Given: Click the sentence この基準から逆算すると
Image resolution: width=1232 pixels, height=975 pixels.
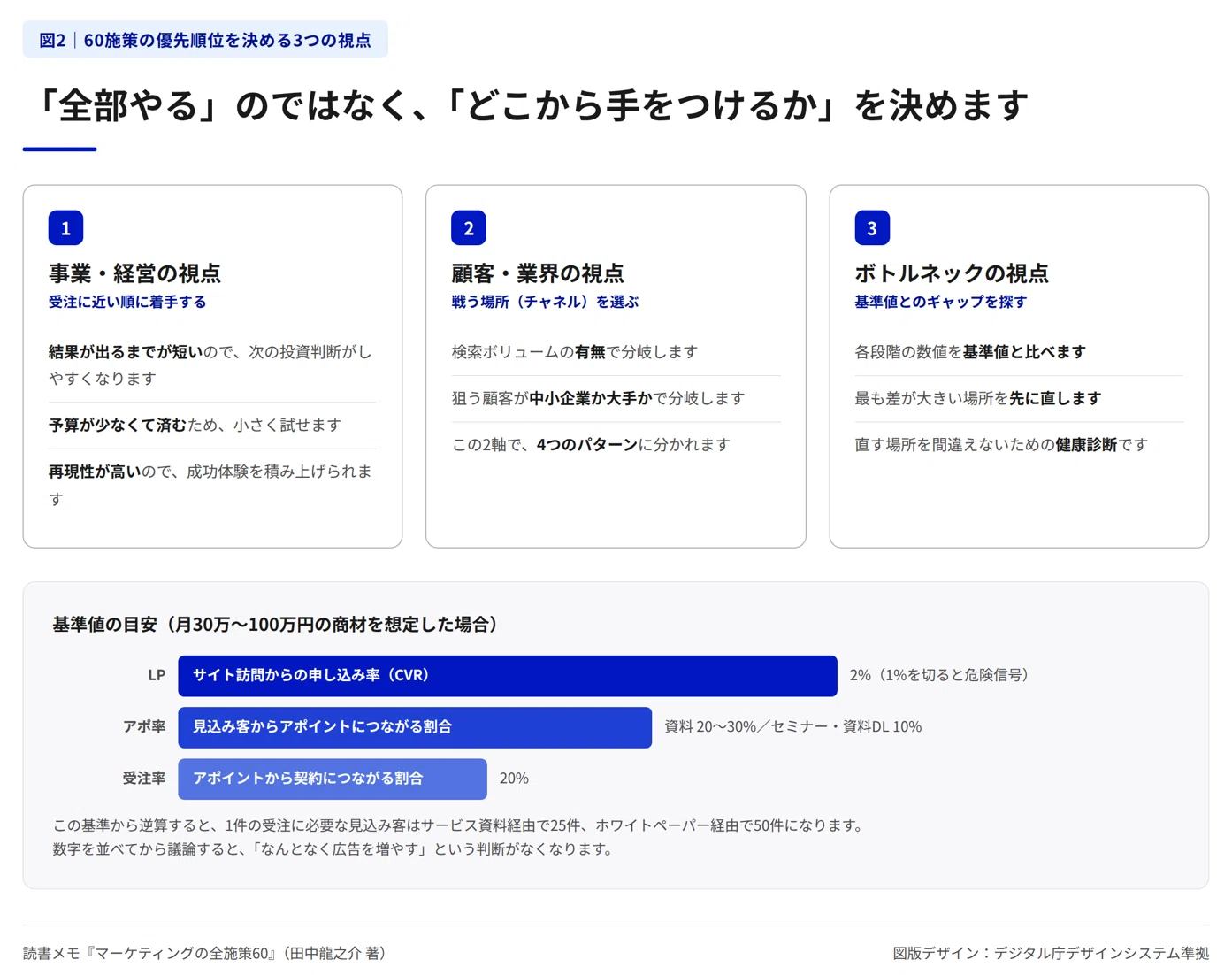Looking at the screenshot, I should coord(459,825).
